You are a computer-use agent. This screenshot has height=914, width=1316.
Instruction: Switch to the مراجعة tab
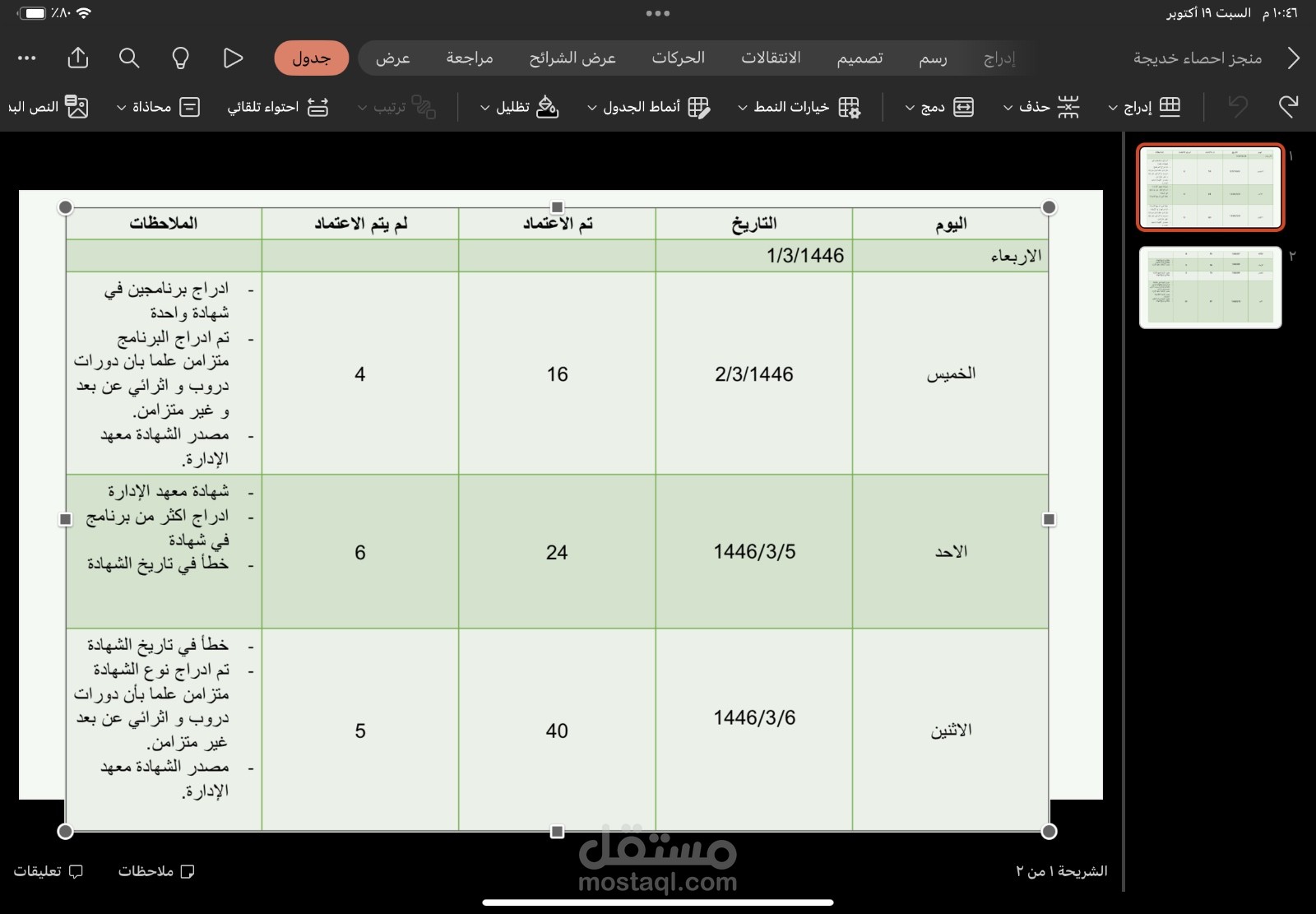[470, 58]
